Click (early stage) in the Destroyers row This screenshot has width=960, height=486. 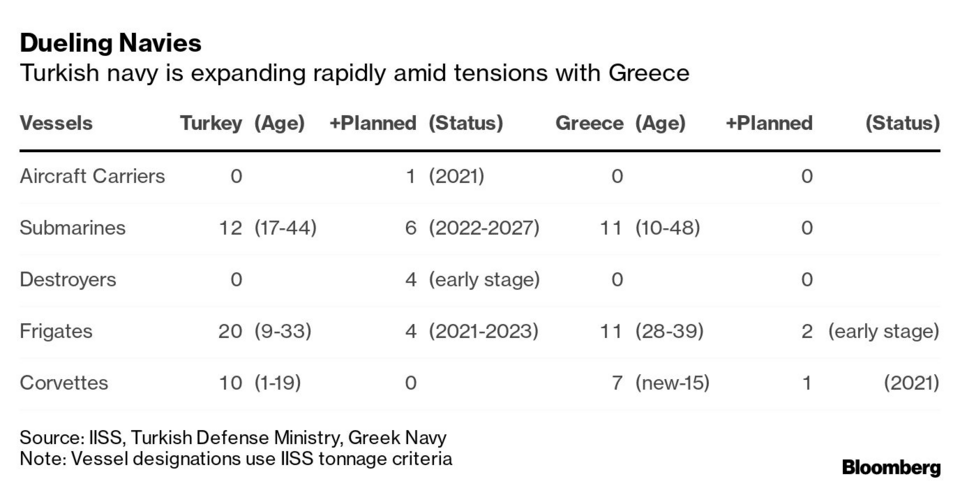[x=484, y=279]
